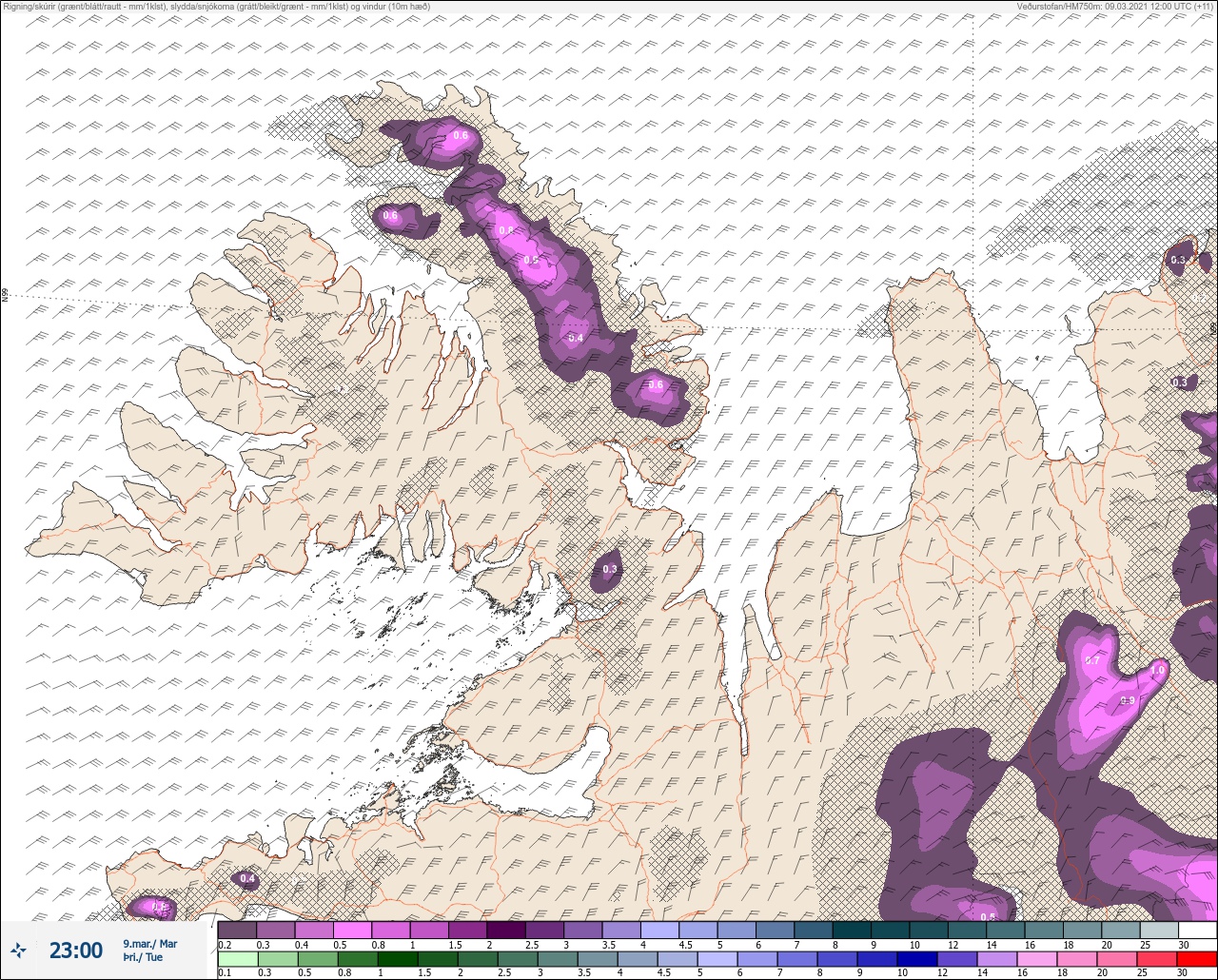The height and width of the screenshot is (980, 1218).
Task: Select the white 30 swatch in snow legend
Action: [1197, 930]
